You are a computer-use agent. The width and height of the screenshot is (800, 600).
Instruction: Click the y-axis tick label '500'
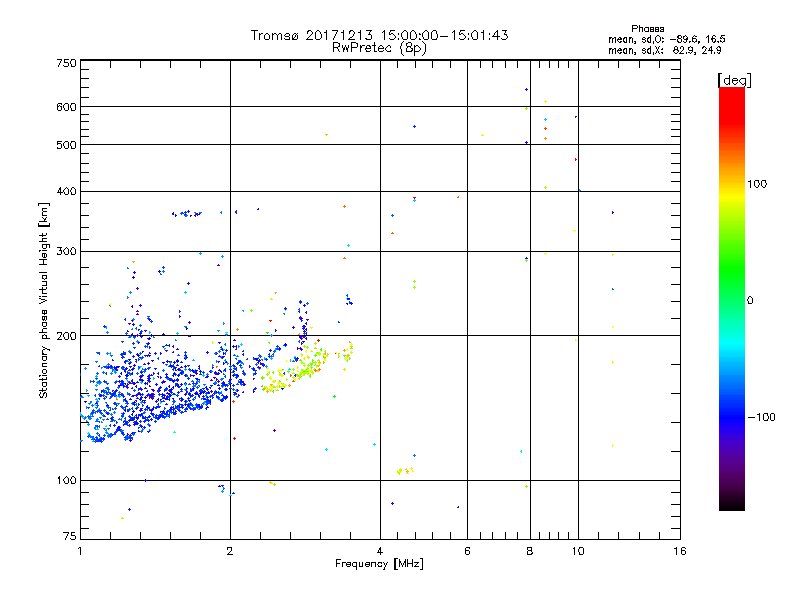66,145
